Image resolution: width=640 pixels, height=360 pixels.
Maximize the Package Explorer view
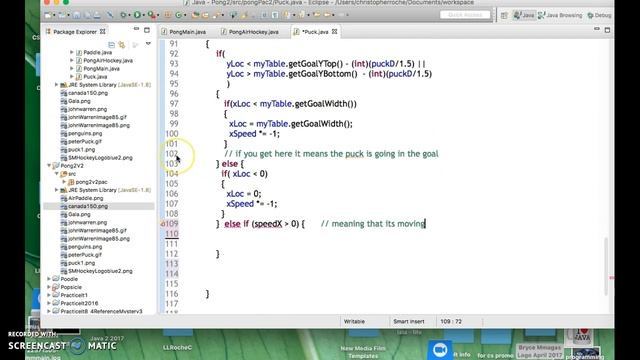147,30
